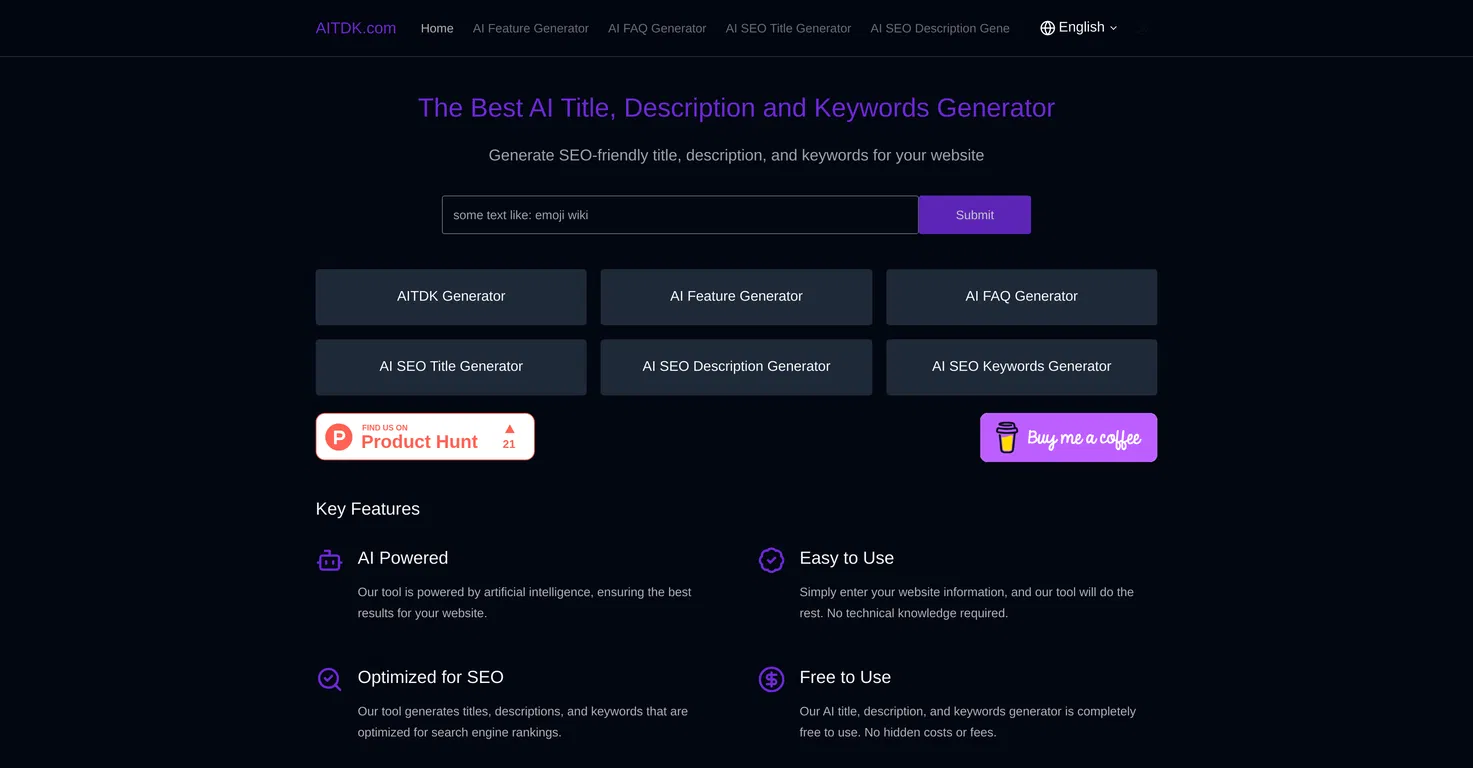
Task: Go to AI FAQ Generator in the top navigation
Action: tap(657, 28)
